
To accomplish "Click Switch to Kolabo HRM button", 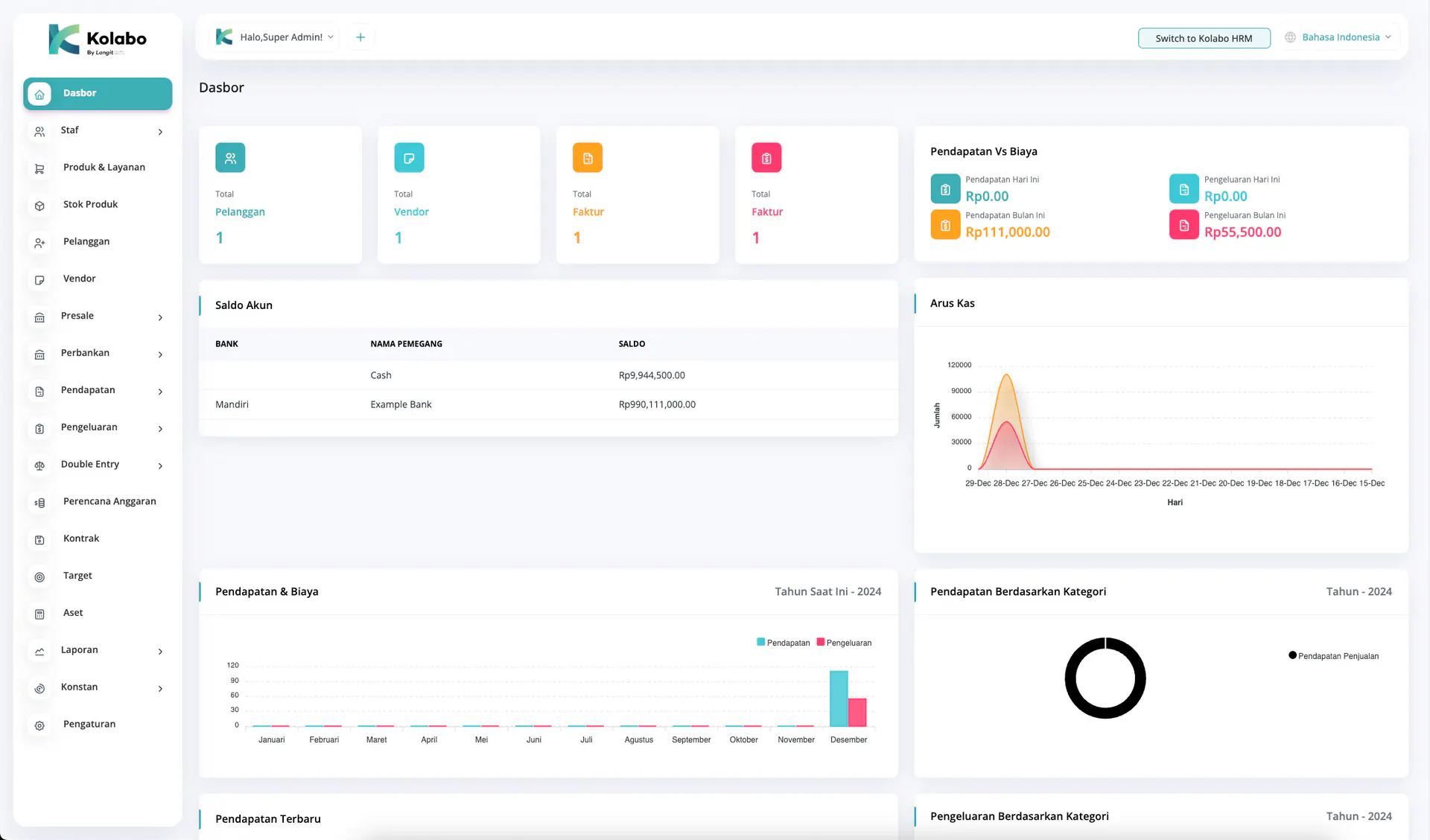I will coord(1204,38).
